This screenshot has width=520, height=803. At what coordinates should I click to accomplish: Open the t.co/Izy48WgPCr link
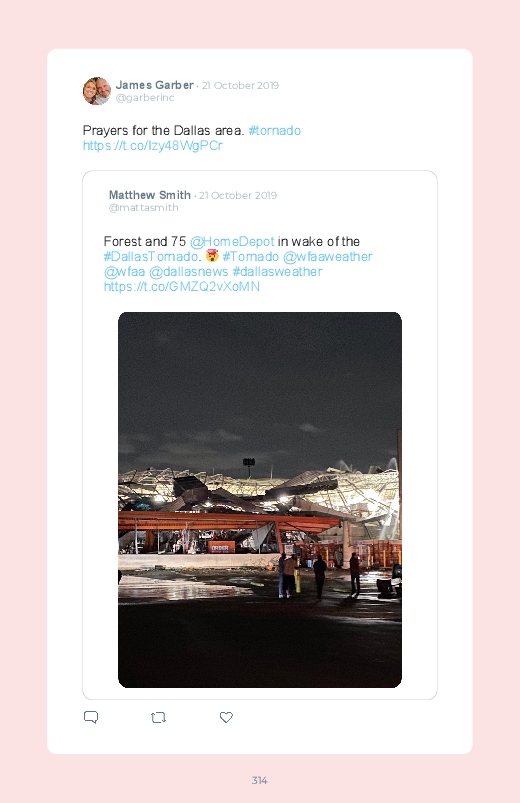pos(153,146)
